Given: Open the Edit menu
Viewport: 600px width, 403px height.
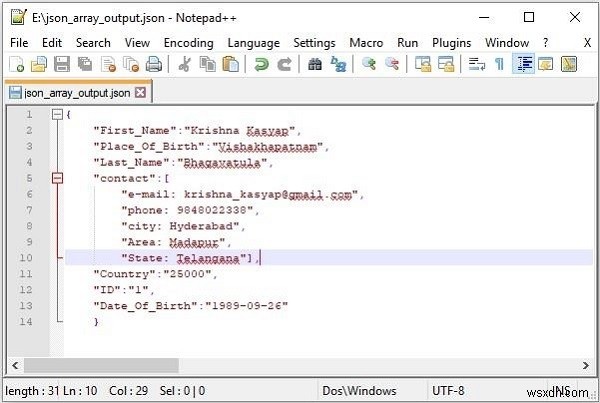Looking at the screenshot, I should (x=52, y=43).
